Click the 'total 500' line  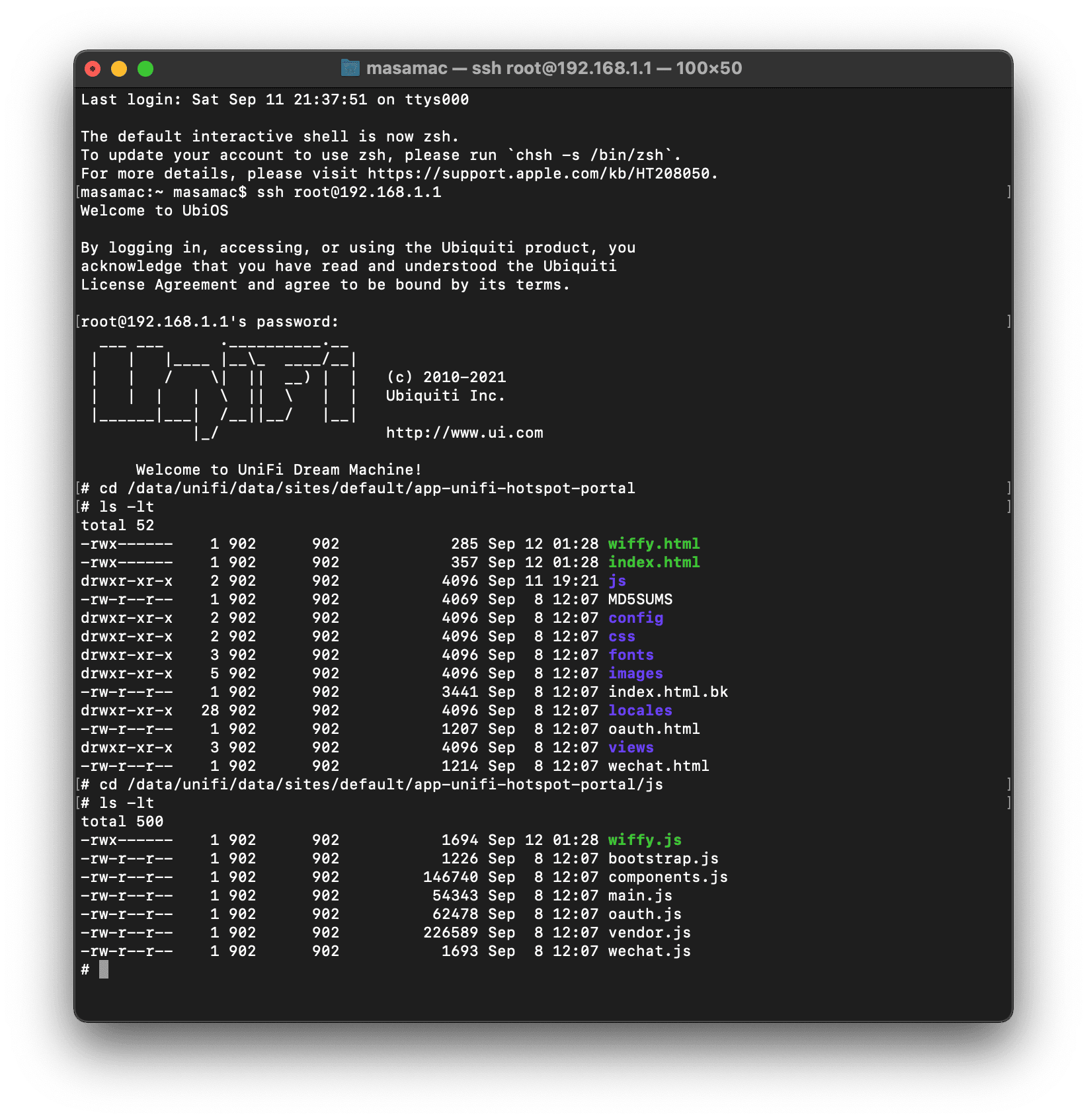tap(122, 822)
